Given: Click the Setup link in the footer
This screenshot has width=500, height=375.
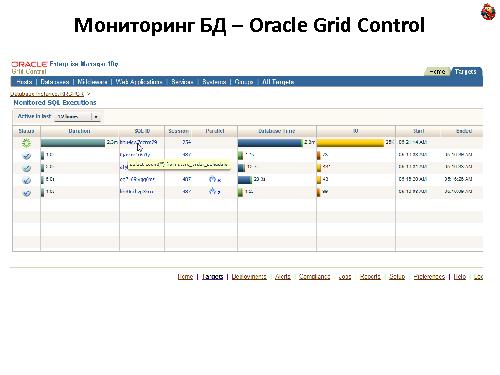Looking at the screenshot, I should click(x=397, y=276).
